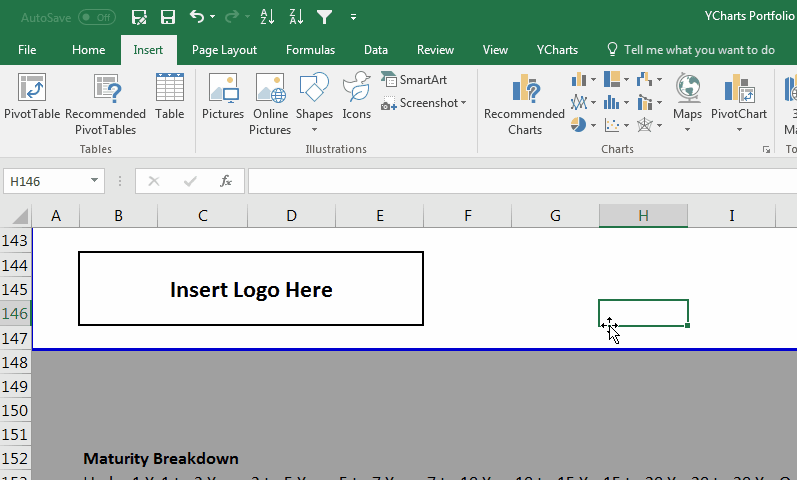
Task: Click the Filter funnel icon
Action: tap(324, 17)
